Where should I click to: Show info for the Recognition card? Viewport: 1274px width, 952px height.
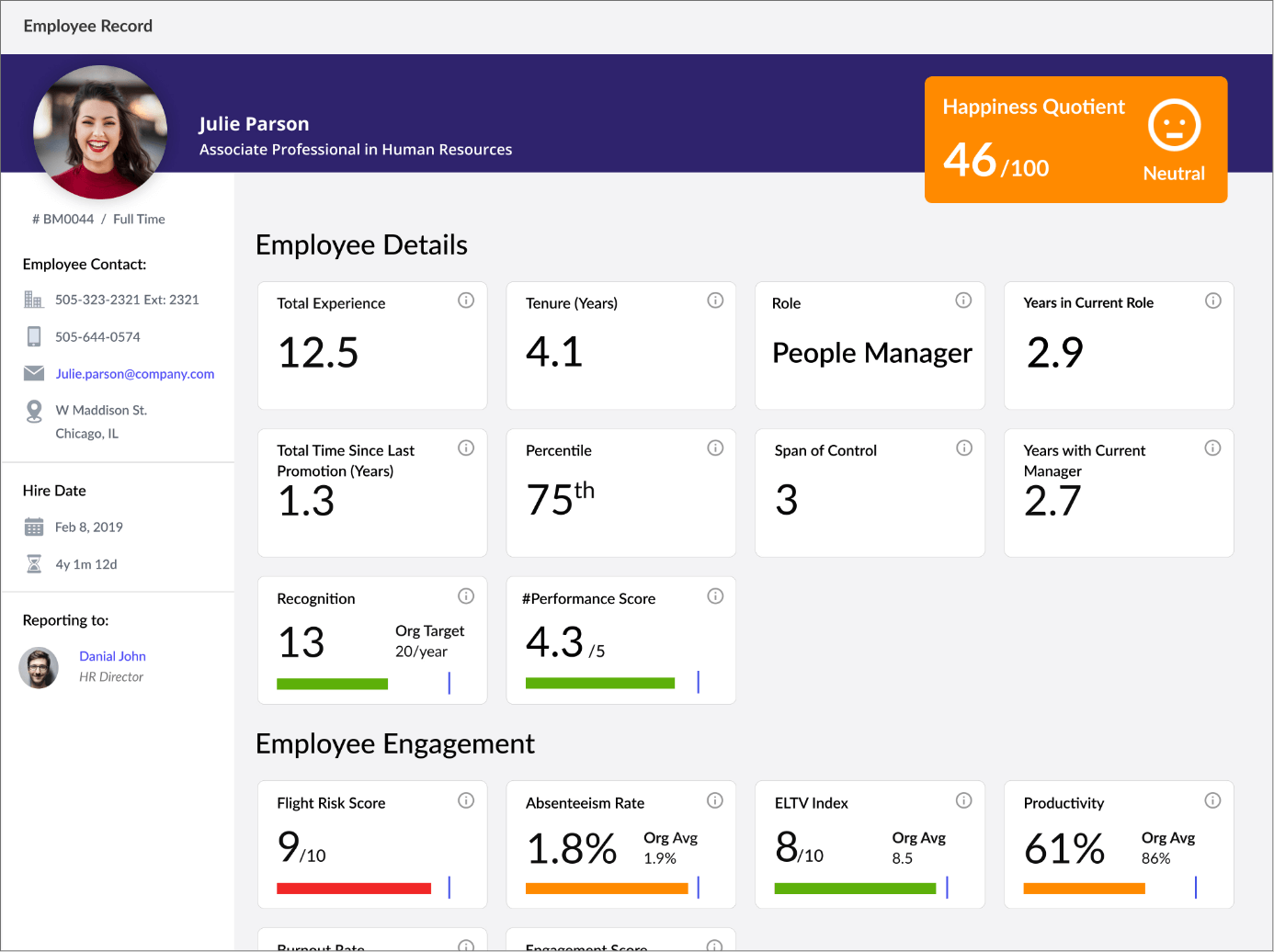[466, 595]
